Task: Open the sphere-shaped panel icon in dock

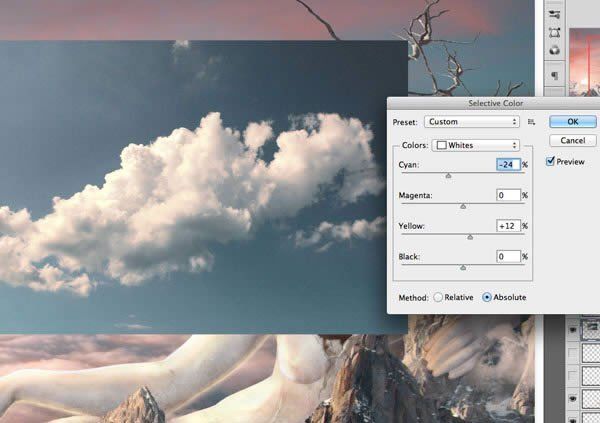Action: pyautogui.click(x=554, y=50)
